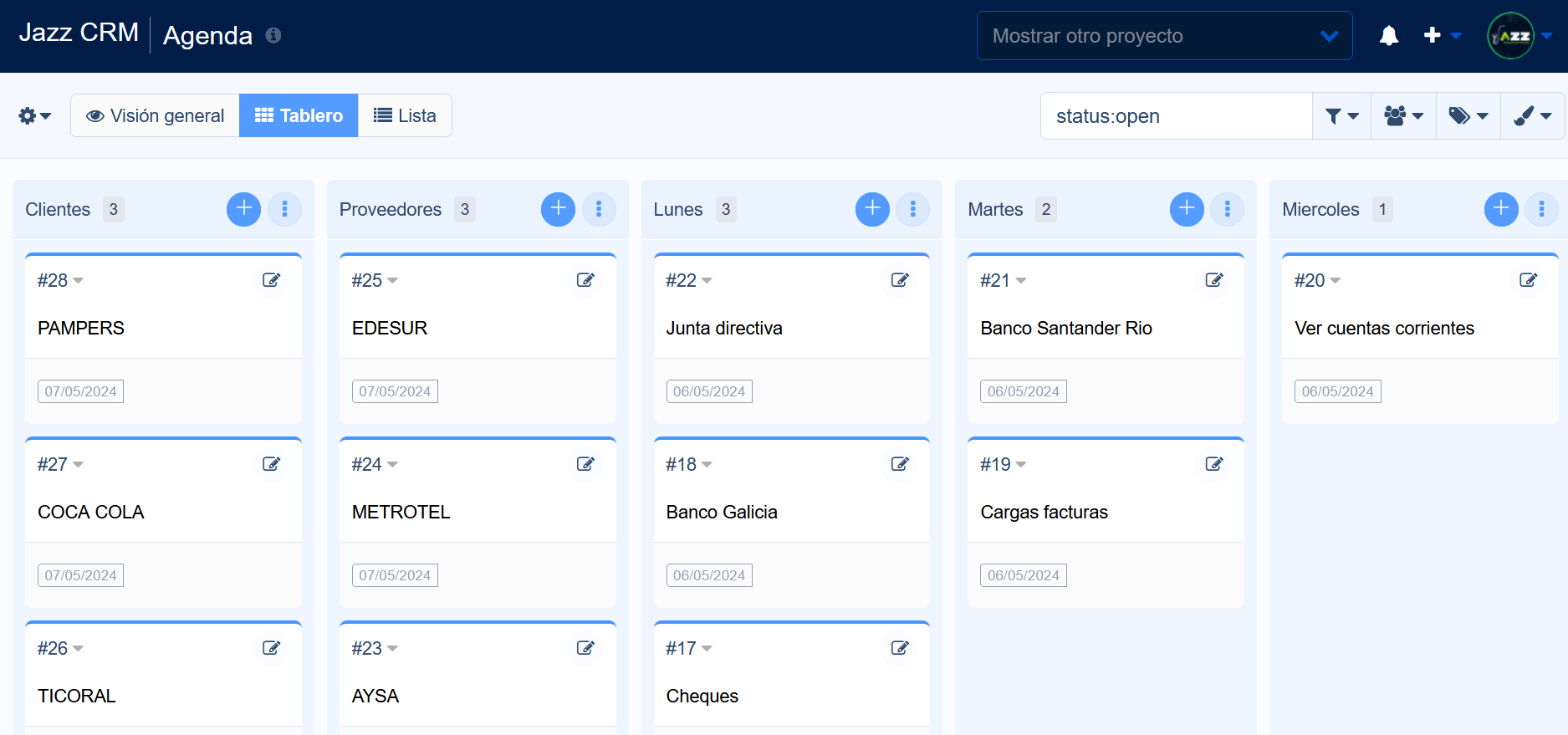Click the Jazz CRM home link

[79, 33]
